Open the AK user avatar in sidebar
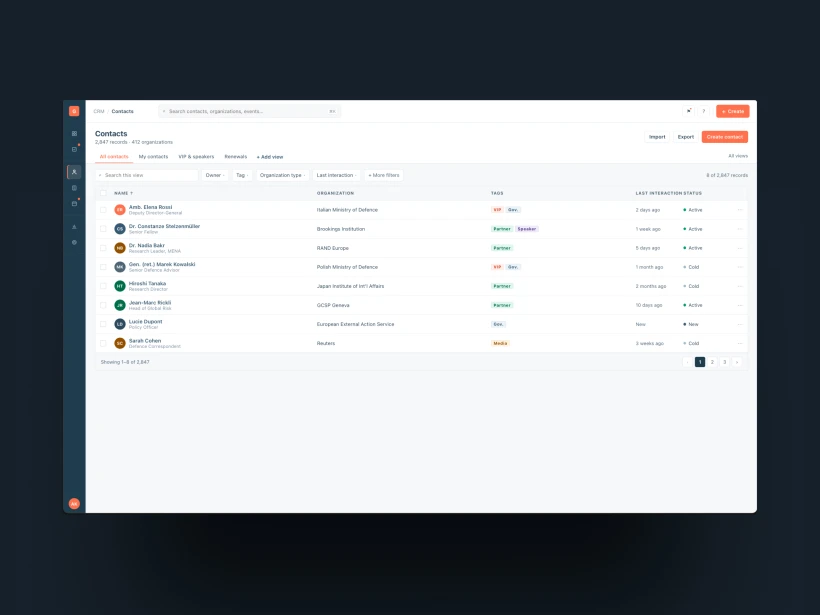820x615 pixels. (74, 504)
